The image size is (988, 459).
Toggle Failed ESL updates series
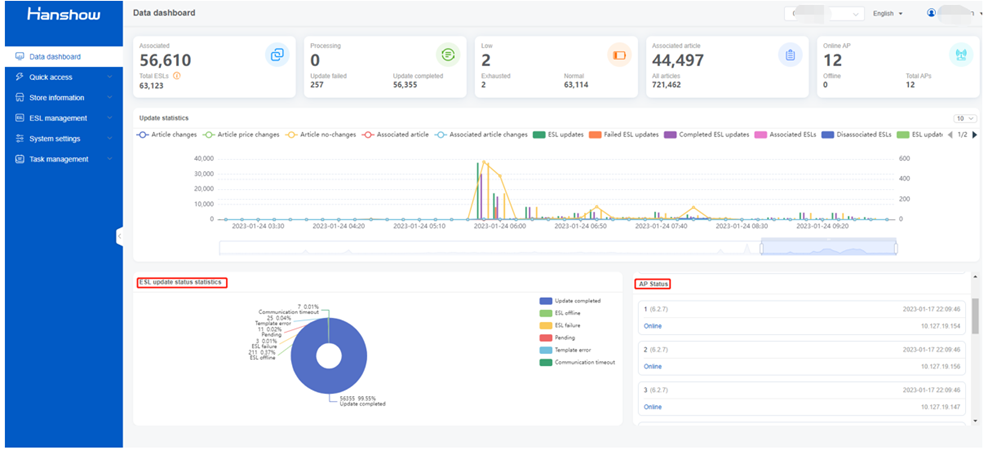click(x=624, y=134)
